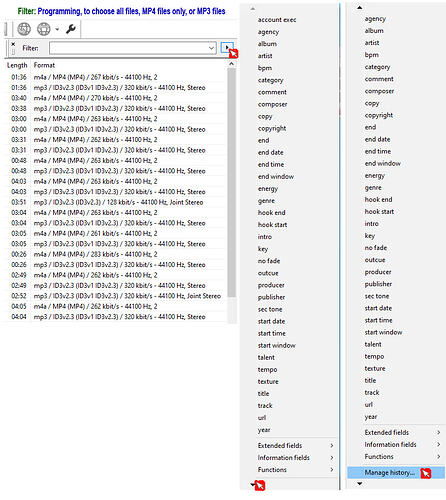The image size is (446, 500).
Task: Click 'Manage history...' menu entry
Action: point(396,473)
